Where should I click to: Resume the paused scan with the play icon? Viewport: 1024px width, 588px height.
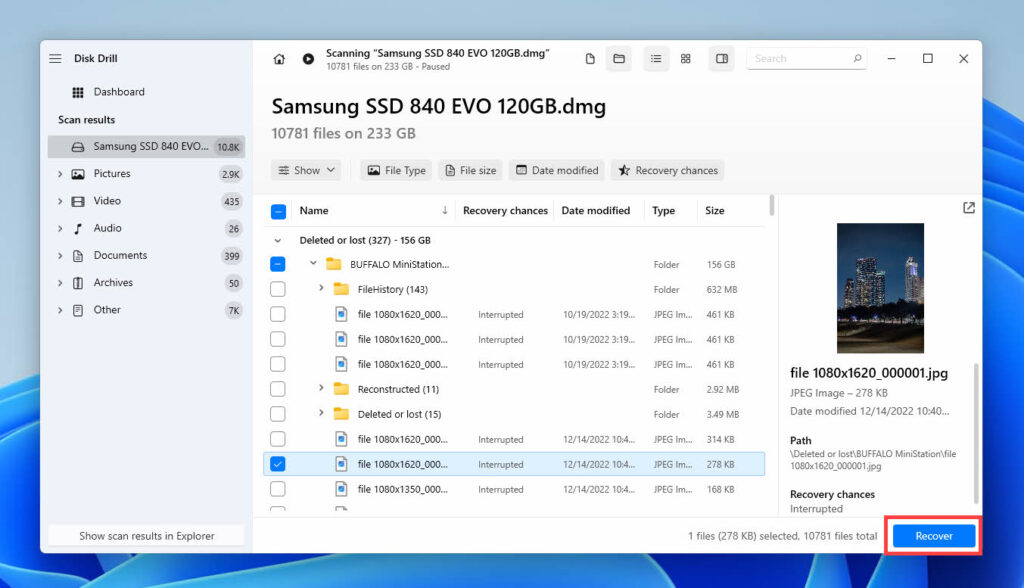[307, 58]
